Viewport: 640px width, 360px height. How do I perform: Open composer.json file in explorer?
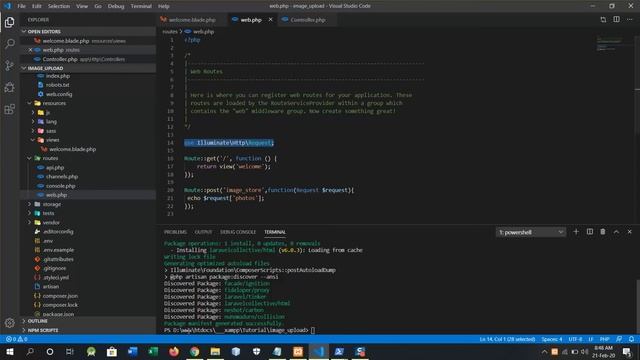tap(88, 296)
